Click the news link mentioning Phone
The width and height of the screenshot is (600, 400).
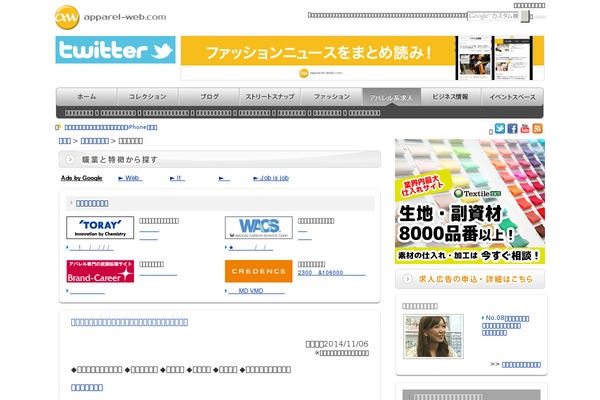(x=111, y=127)
